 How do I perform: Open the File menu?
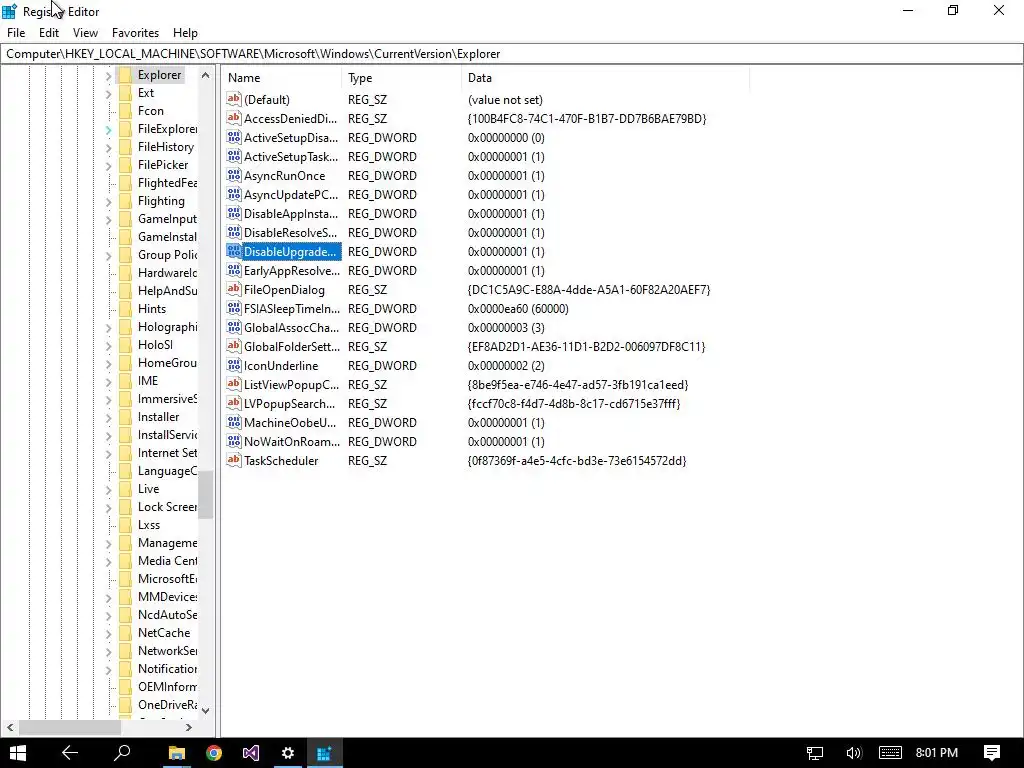tap(16, 33)
